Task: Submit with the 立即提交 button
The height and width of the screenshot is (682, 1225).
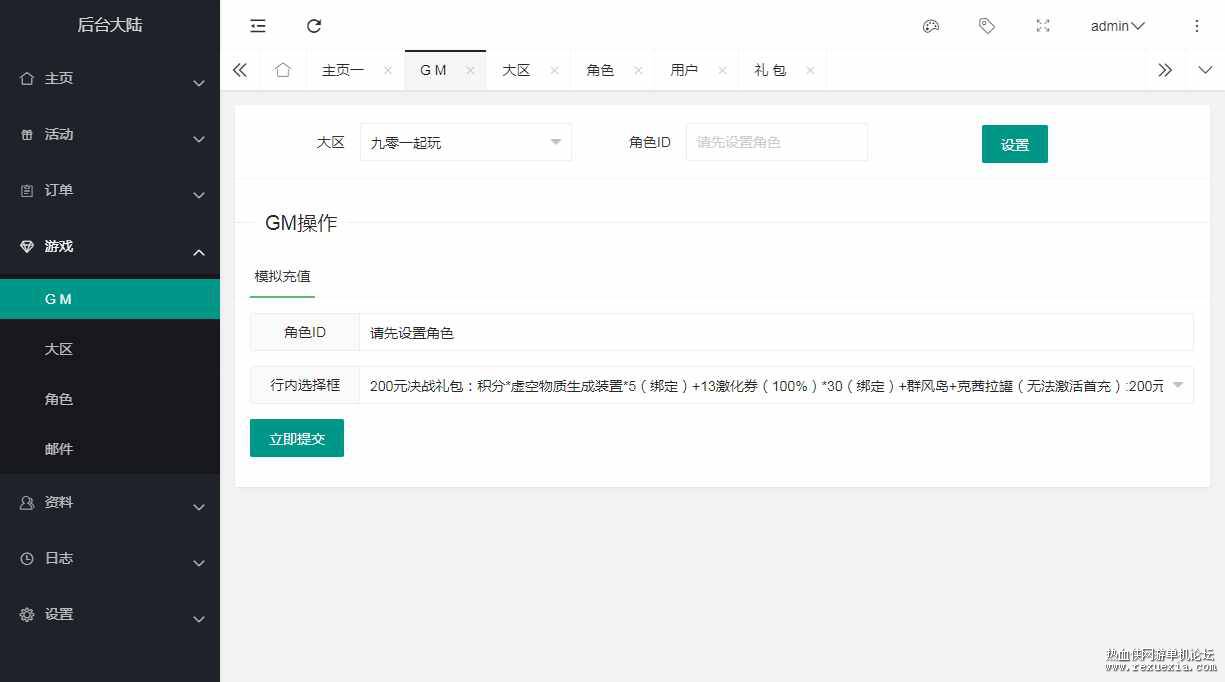Action: point(297,438)
